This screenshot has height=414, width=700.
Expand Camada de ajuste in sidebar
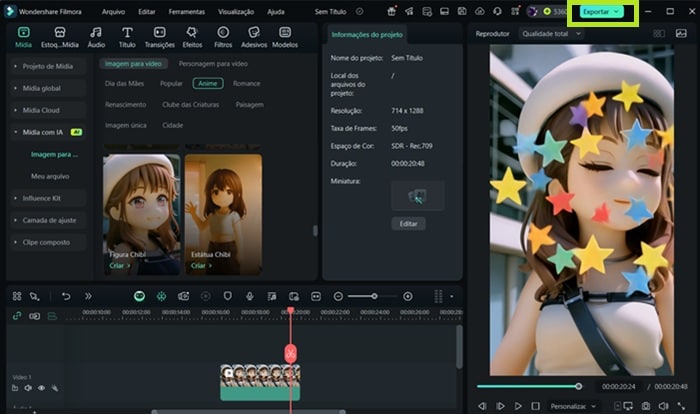(x=48, y=220)
